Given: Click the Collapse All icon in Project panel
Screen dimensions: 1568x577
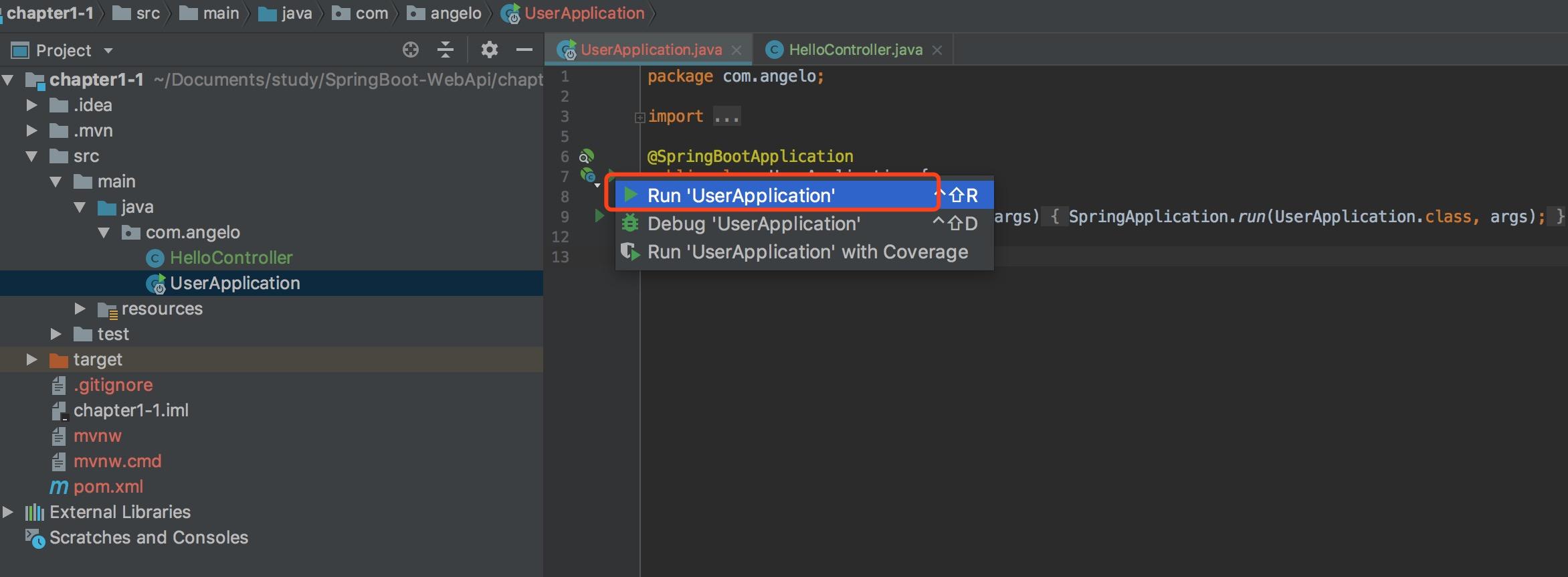Looking at the screenshot, I should (x=445, y=50).
